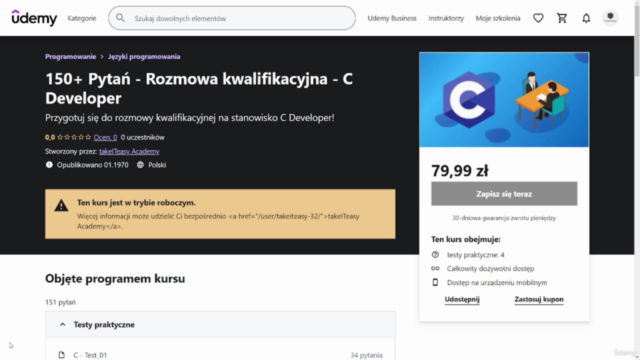Click Zastosuj kupon button
The image size is (640, 360).
[539, 299]
